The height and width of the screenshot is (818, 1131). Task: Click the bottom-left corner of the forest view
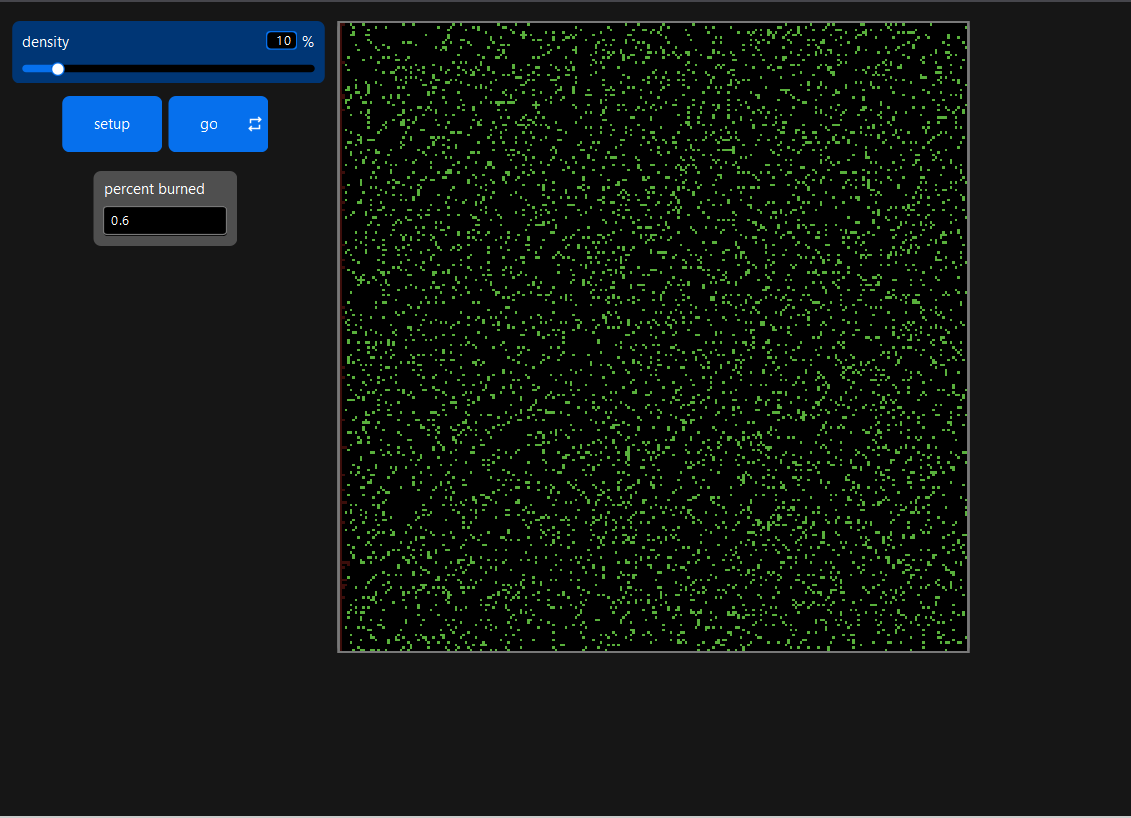pos(341,649)
